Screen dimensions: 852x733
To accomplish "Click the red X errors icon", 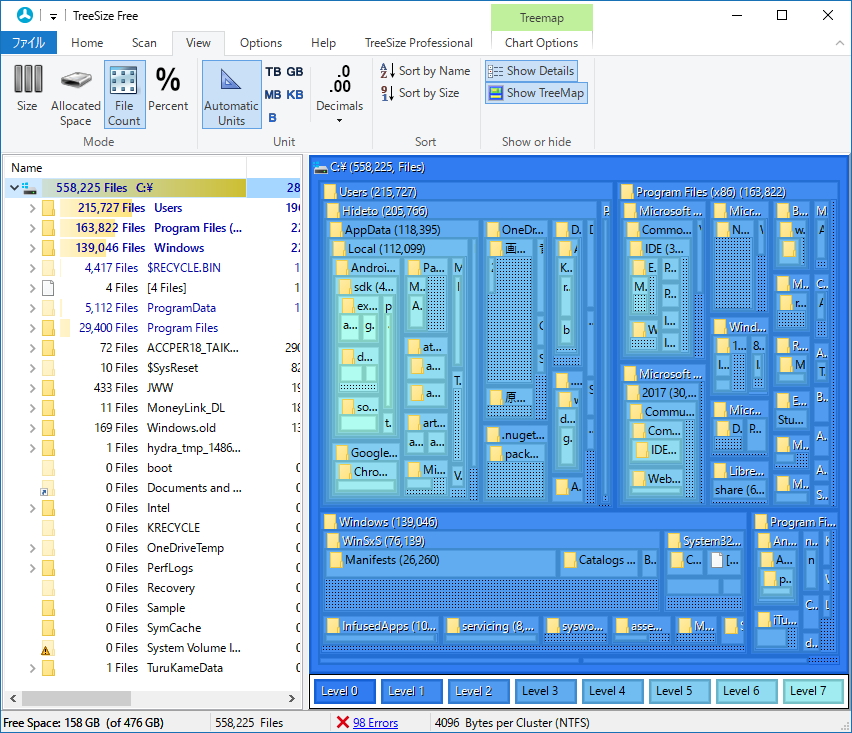I will tap(342, 722).
